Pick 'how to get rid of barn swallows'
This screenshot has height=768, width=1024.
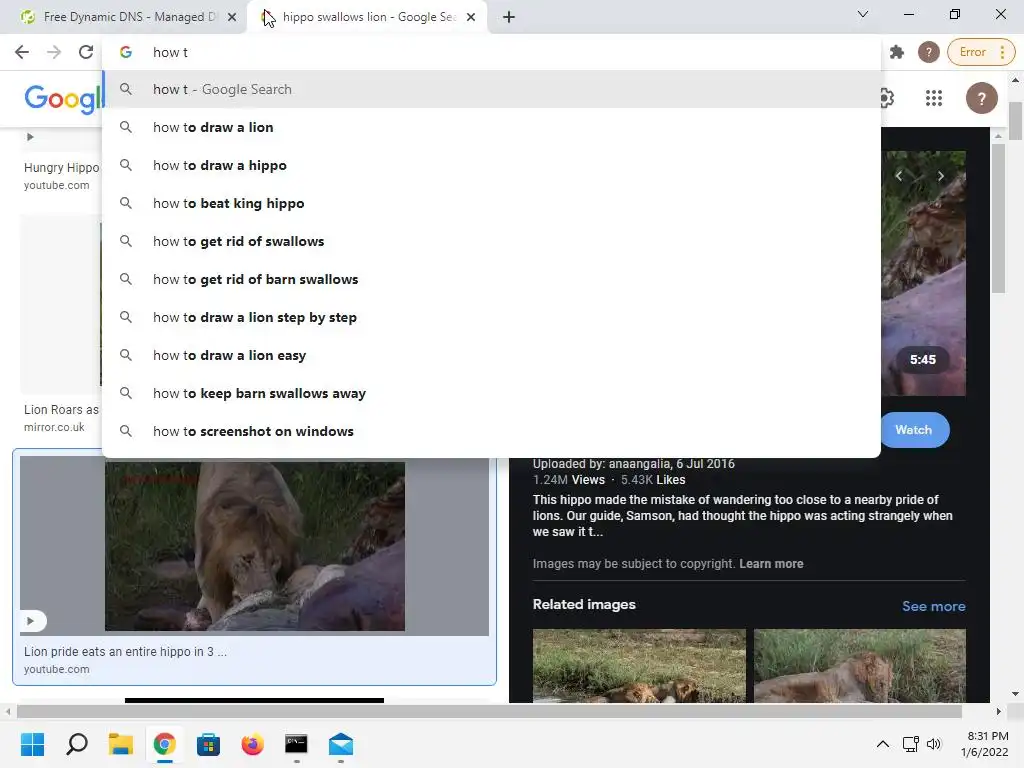(491, 279)
